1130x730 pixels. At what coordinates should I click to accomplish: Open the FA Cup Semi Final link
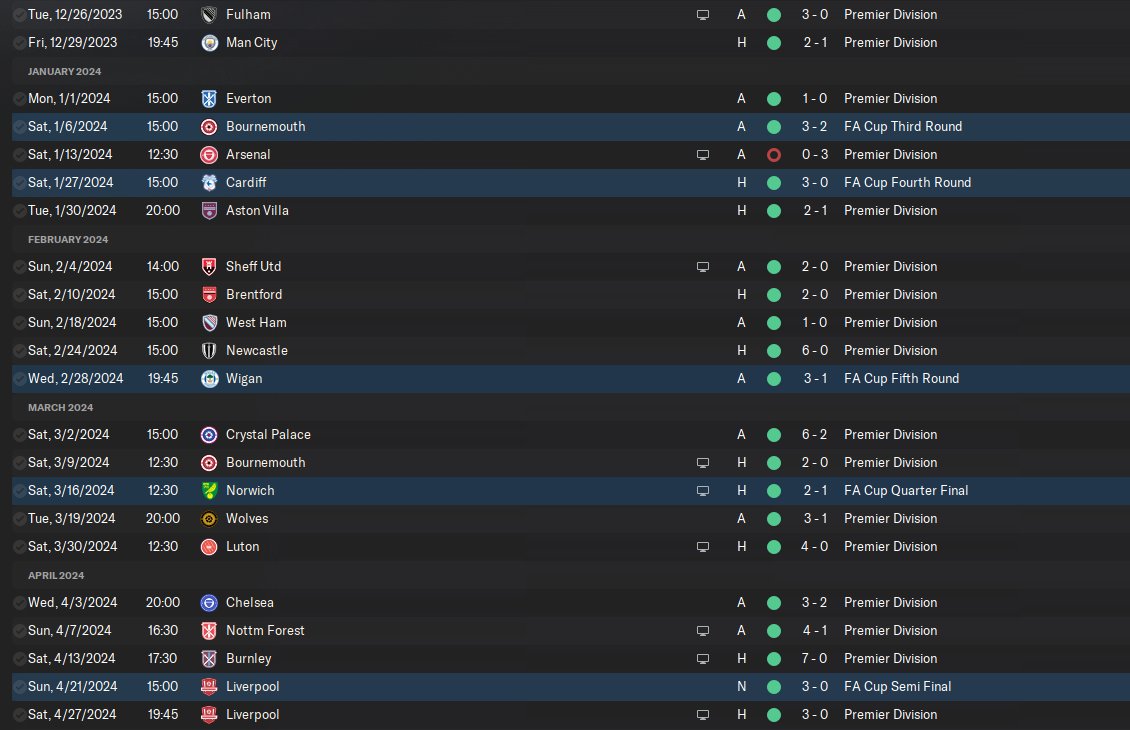click(897, 687)
